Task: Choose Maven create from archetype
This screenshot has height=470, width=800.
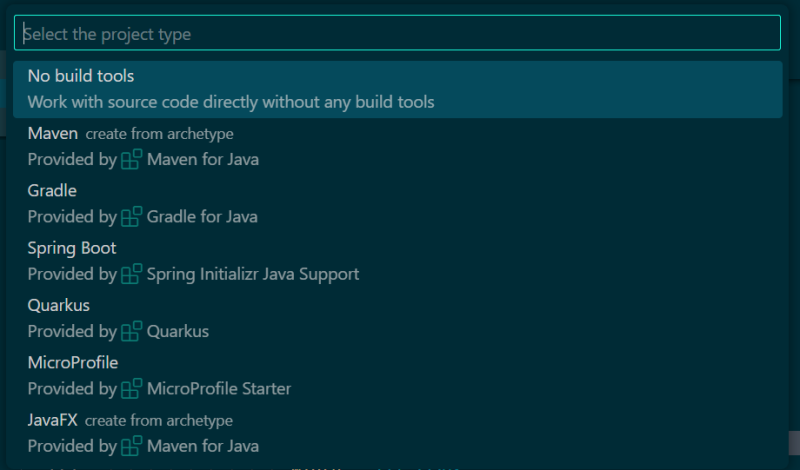Action: point(397,146)
